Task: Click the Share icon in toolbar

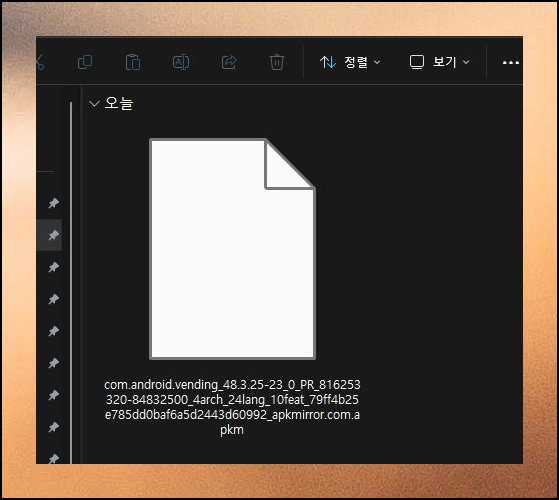Action: [x=229, y=62]
